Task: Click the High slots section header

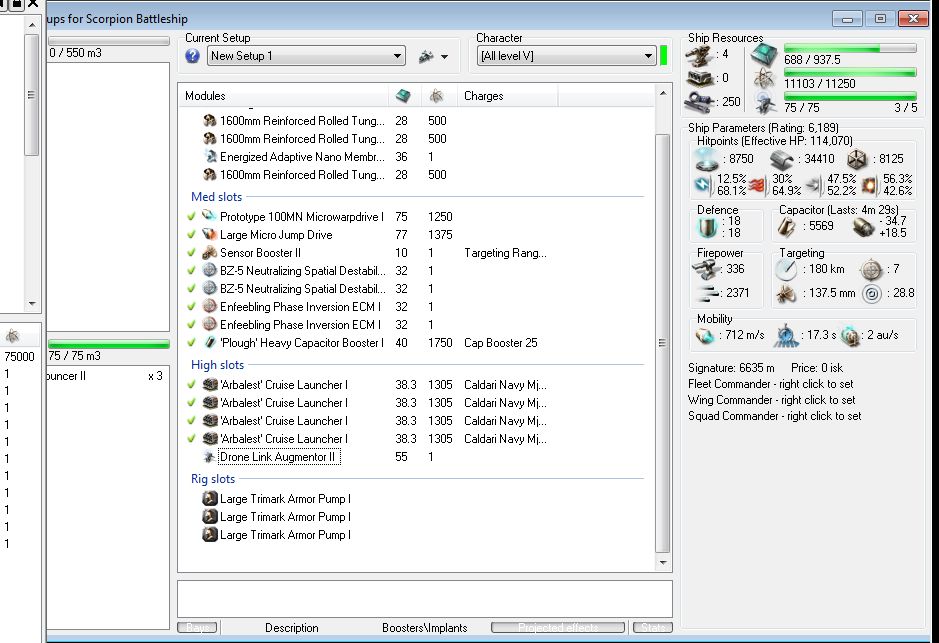Action: tap(217, 365)
